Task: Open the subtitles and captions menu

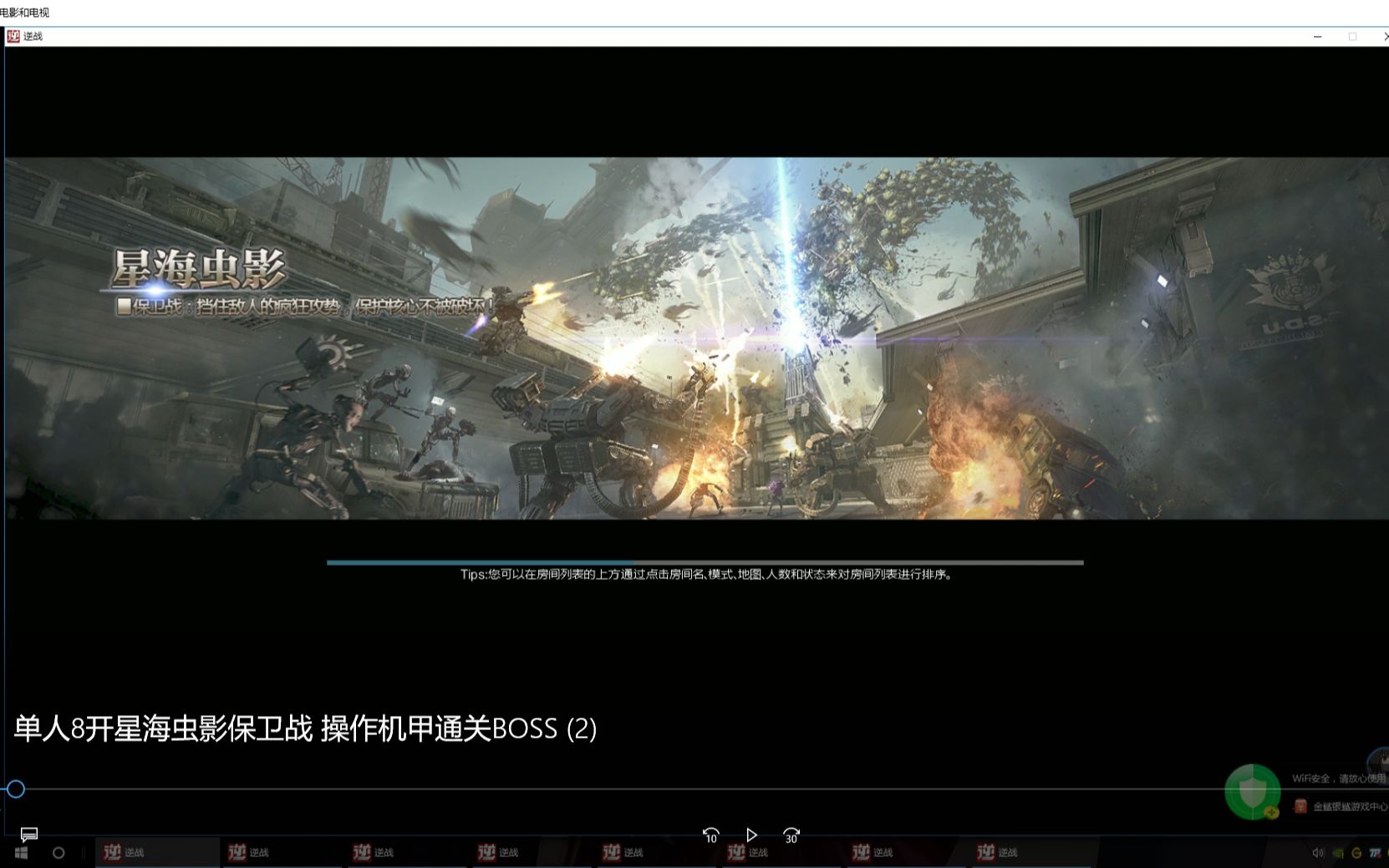Action: pos(29,835)
